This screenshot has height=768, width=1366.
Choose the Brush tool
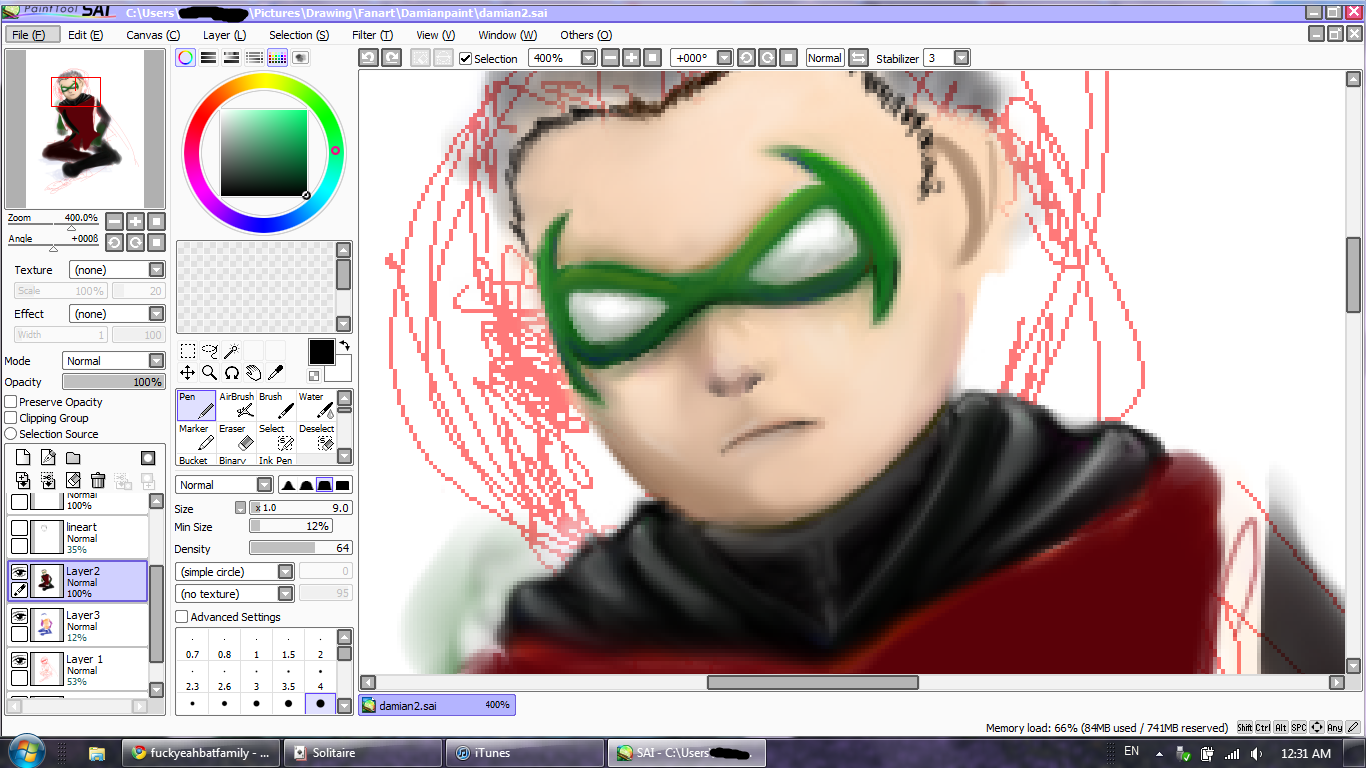(x=276, y=405)
